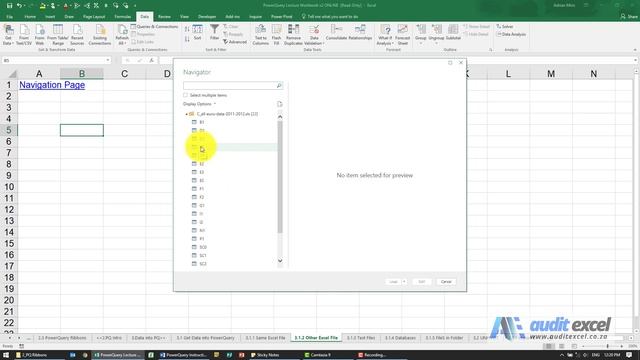This screenshot has height=360, width=640.
Task: Open Data Analysis tool
Action: click(511, 34)
